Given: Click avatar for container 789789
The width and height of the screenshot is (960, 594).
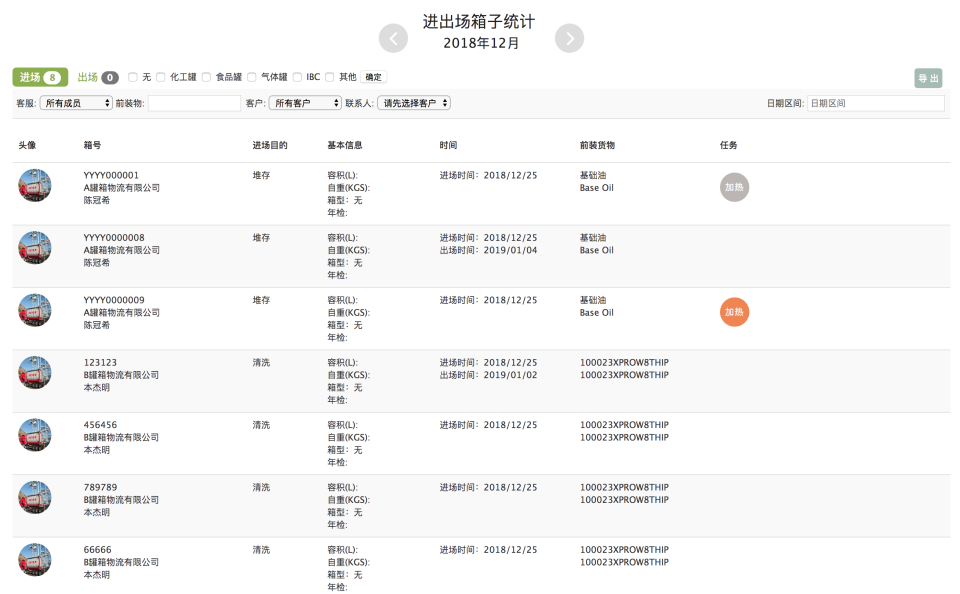Looking at the screenshot, I should (35, 497).
